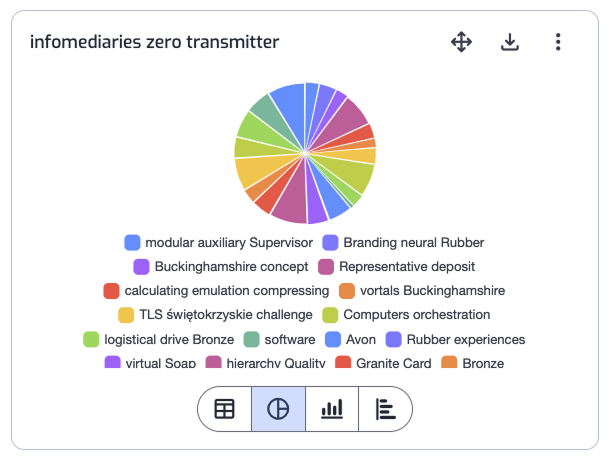610x465 pixels.
Task: Switch to table view icon
Action: click(x=224, y=409)
